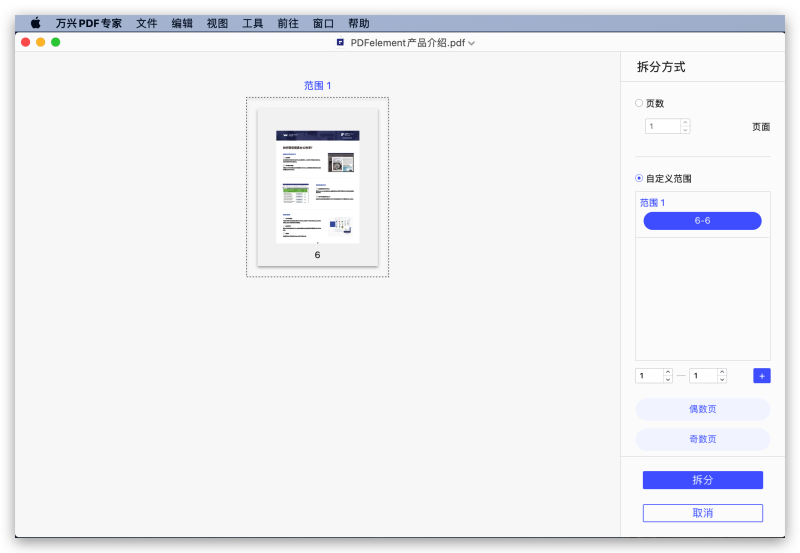Choose the 奇数页 odd pages button
The image size is (800, 553).
tap(703, 439)
